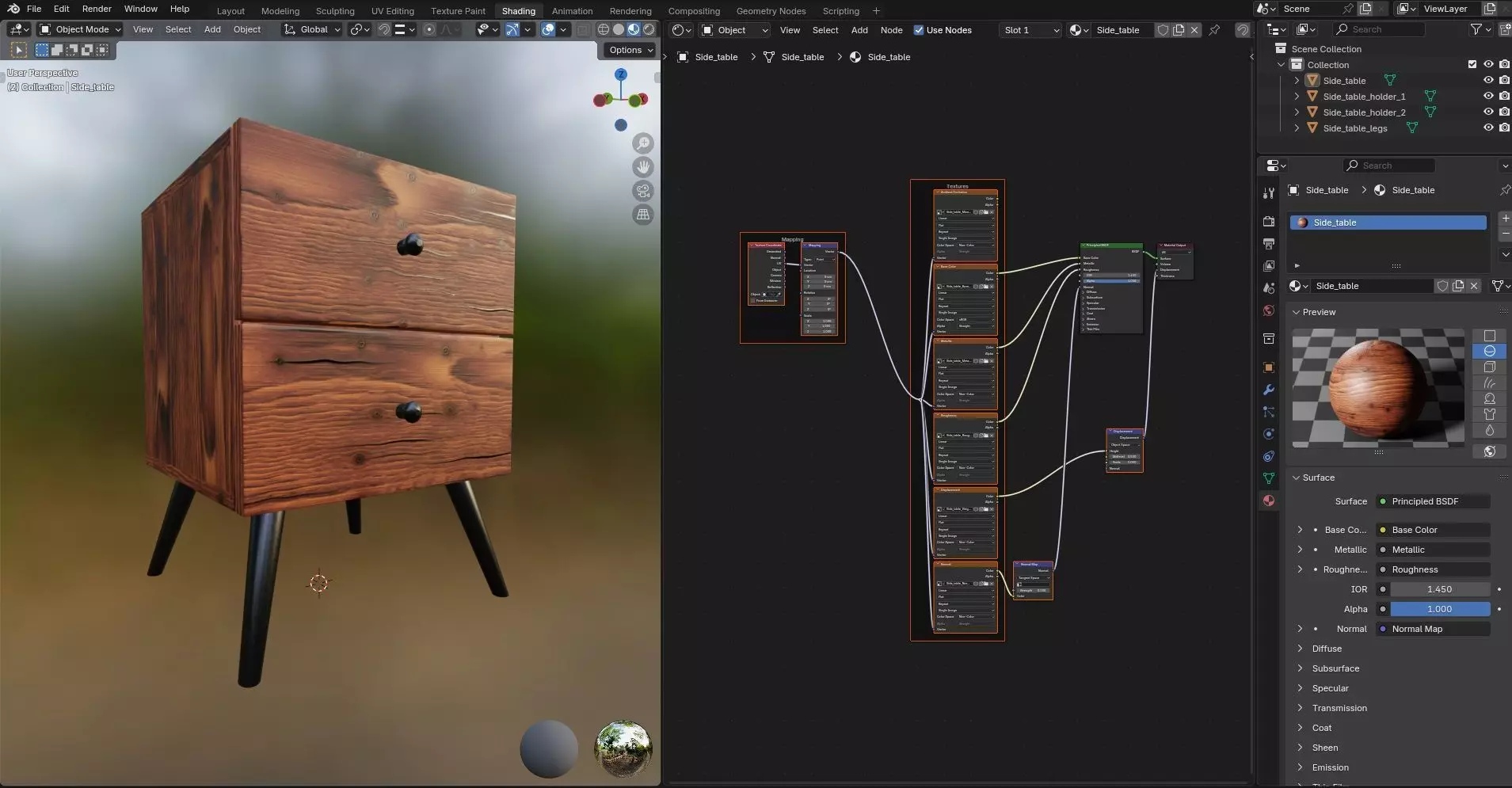The width and height of the screenshot is (1512, 788).
Task: Open the Modifiers wrench properties tab
Action: [1269, 390]
